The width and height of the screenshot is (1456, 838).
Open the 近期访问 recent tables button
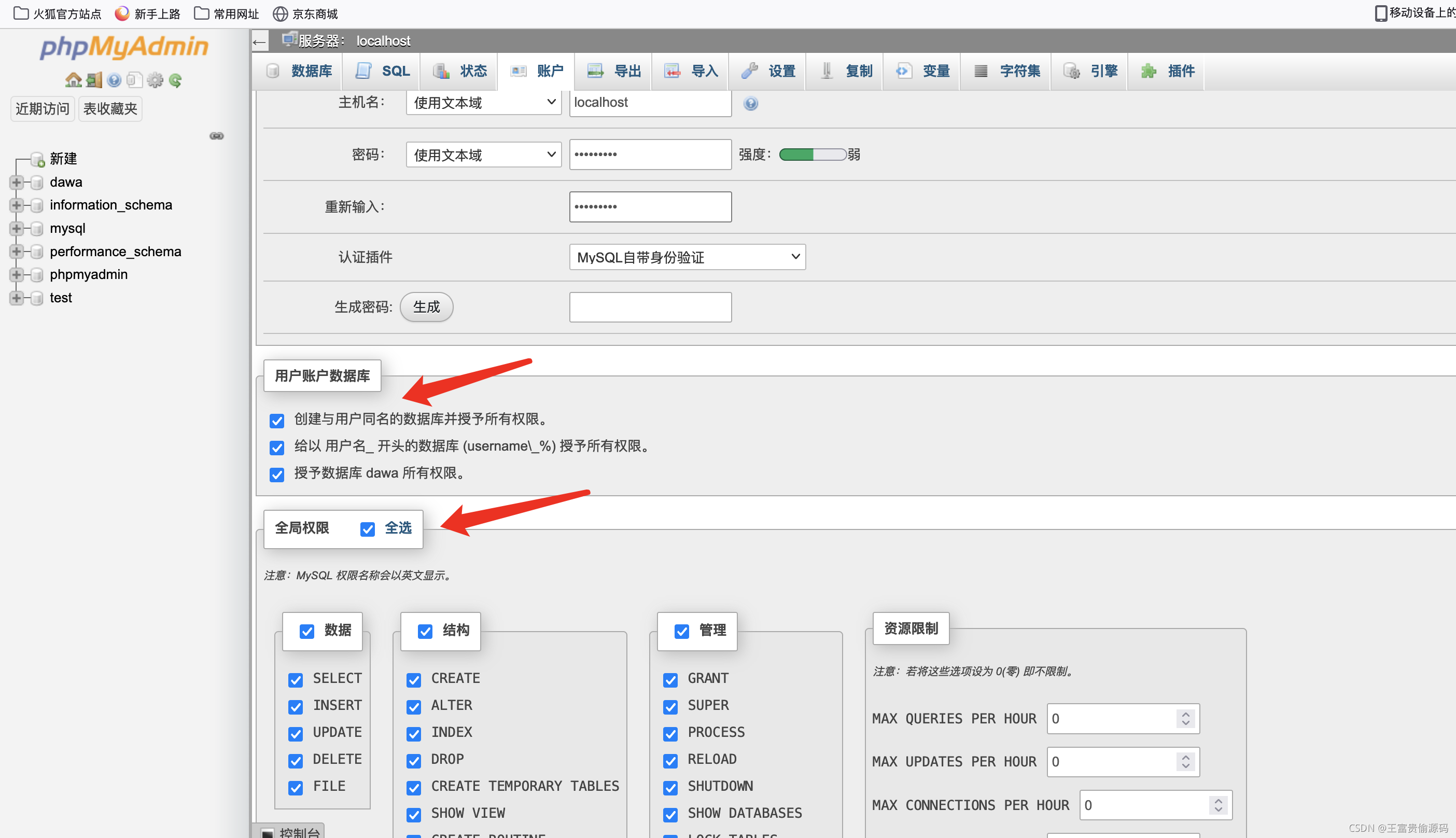(43, 109)
